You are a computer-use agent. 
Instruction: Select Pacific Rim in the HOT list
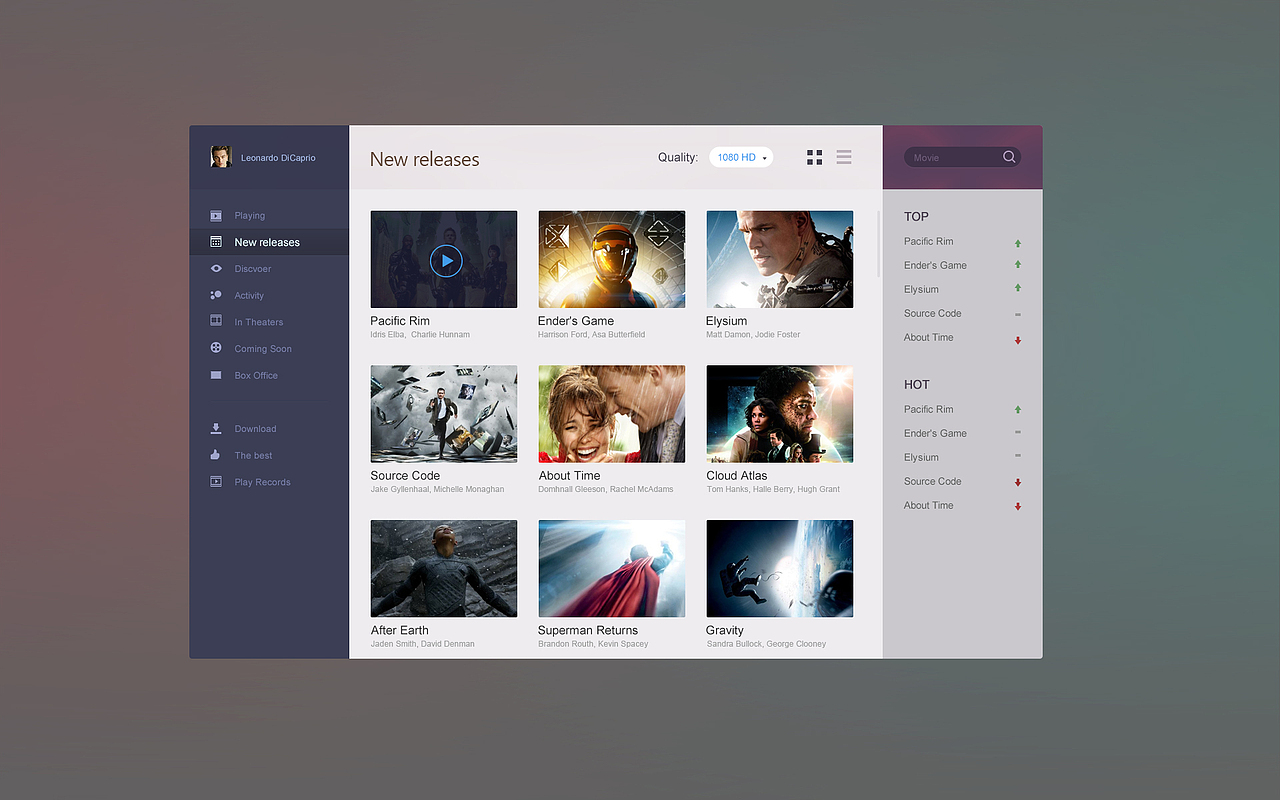pos(929,409)
